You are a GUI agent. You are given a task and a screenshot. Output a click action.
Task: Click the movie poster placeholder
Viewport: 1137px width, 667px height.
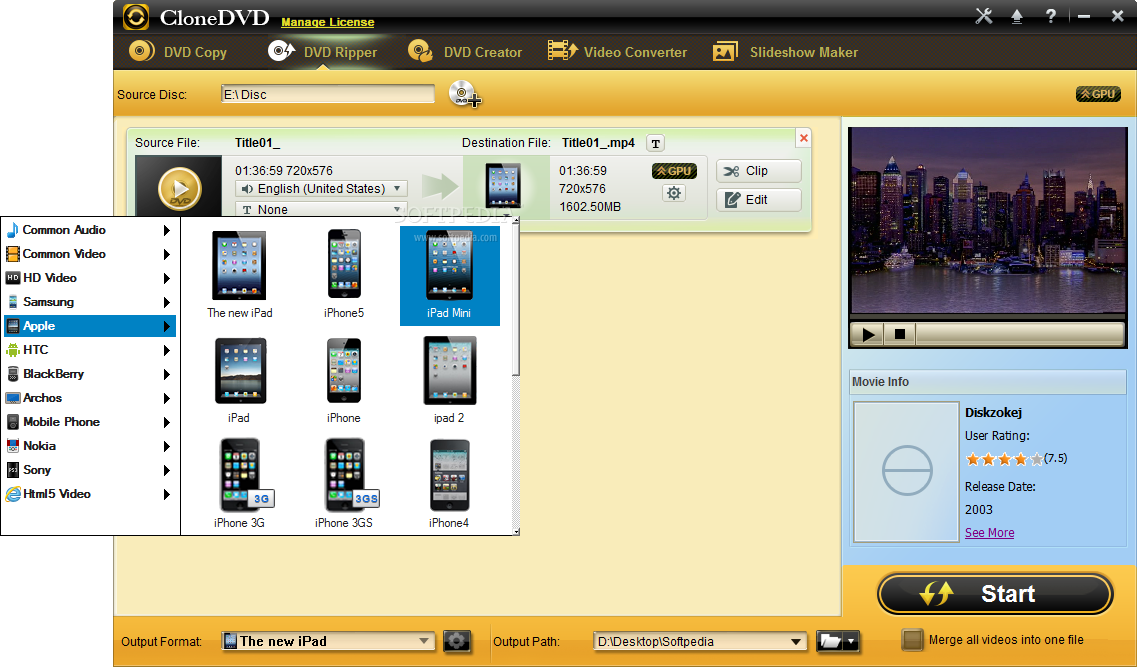coord(906,471)
